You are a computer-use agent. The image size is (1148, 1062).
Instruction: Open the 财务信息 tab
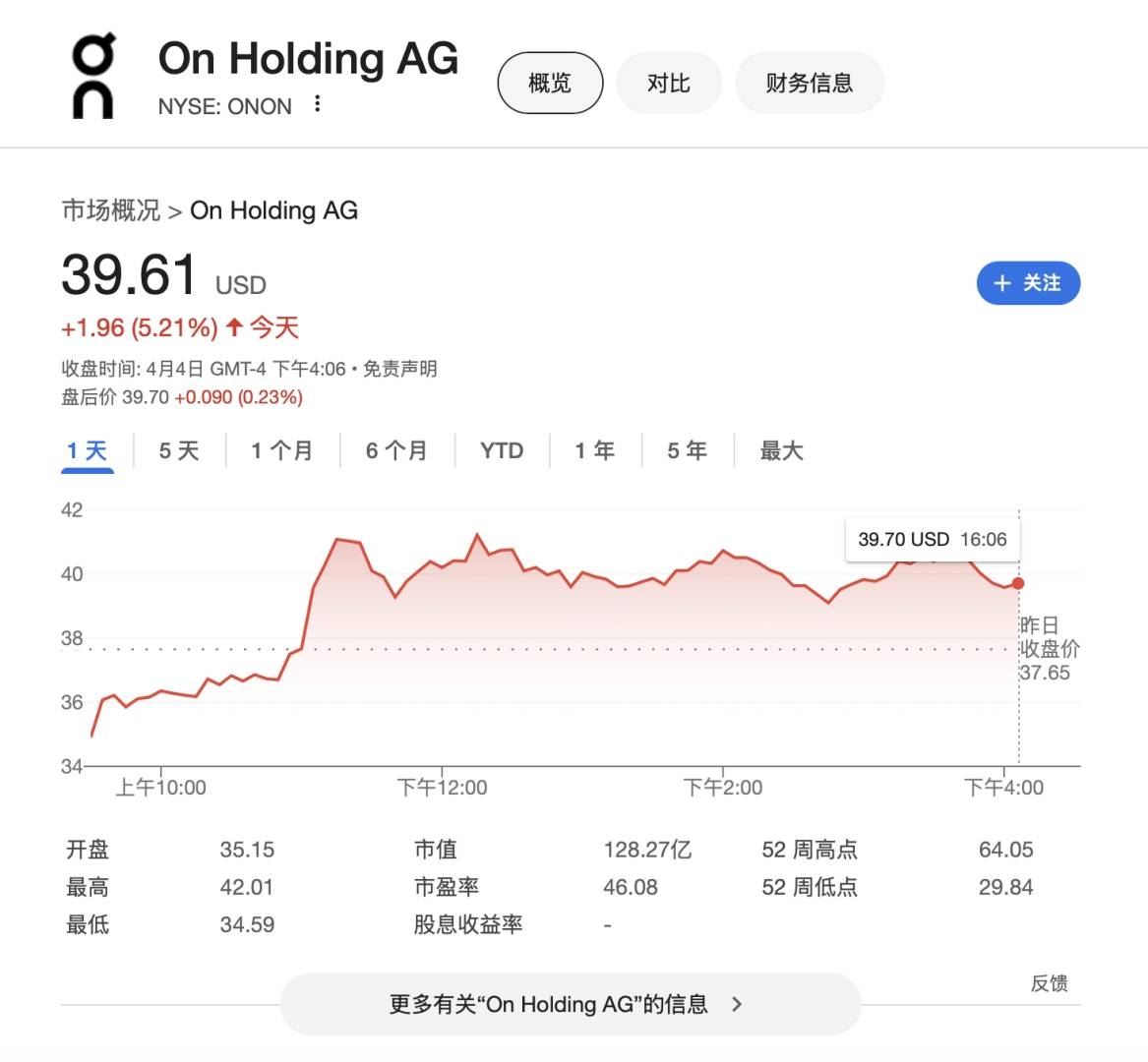tap(809, 83)
